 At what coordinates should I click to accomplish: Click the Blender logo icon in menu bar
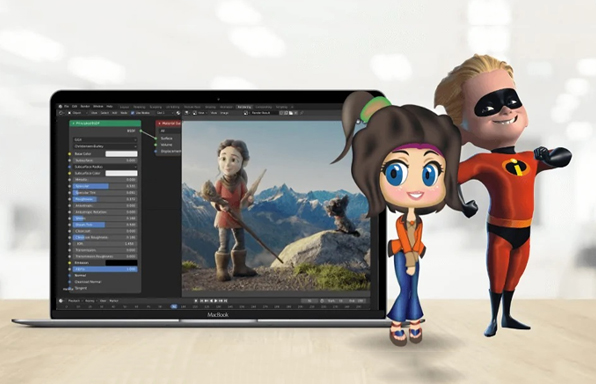61,107
